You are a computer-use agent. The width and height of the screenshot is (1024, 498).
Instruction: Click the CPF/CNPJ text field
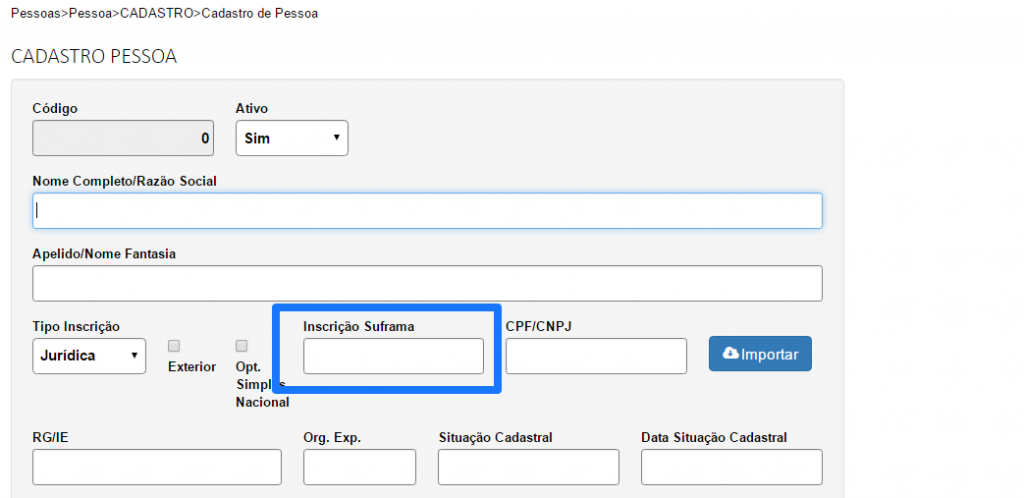pos(596,356)
